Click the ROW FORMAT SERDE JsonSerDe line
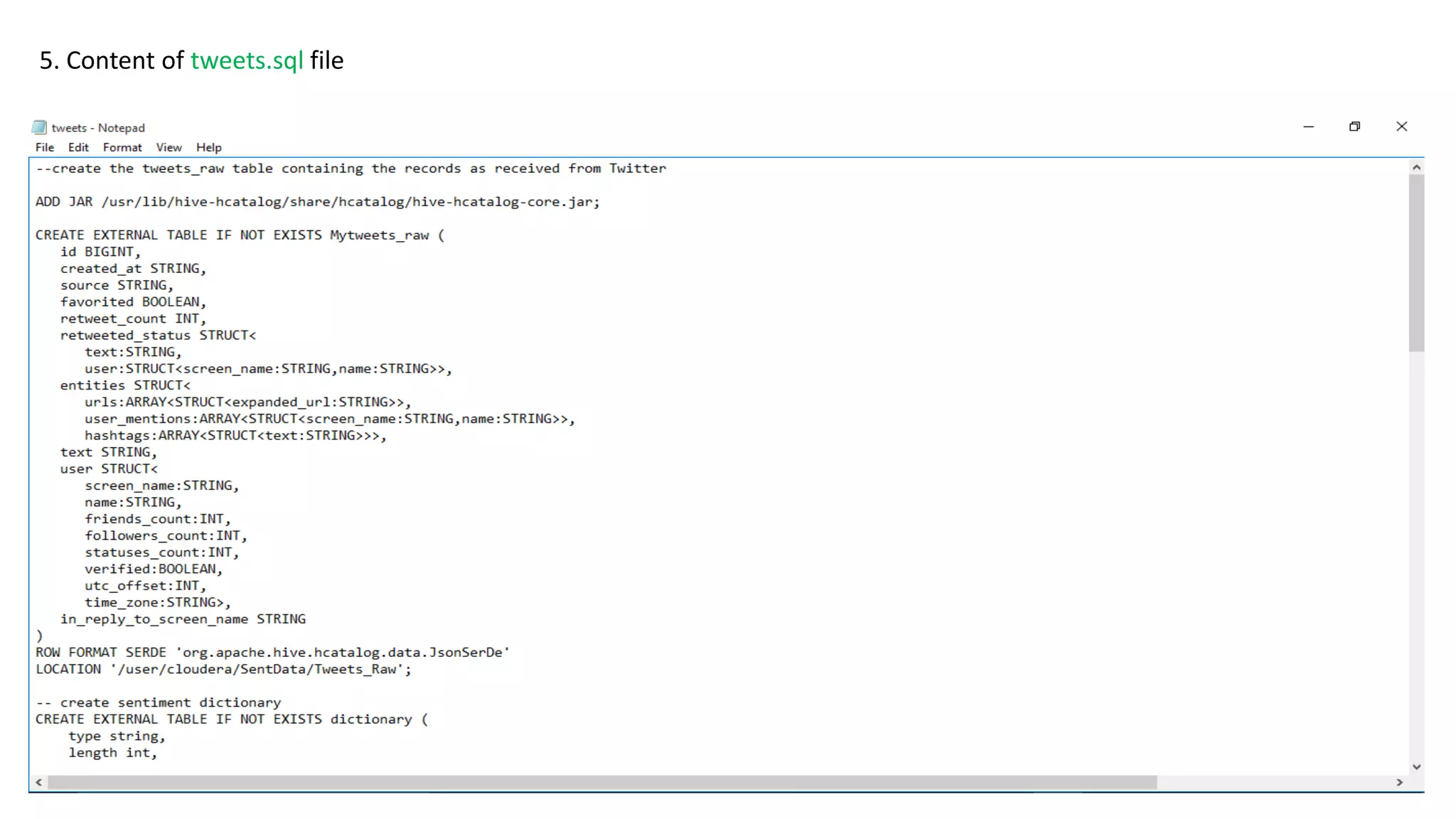 pos(272,653)
